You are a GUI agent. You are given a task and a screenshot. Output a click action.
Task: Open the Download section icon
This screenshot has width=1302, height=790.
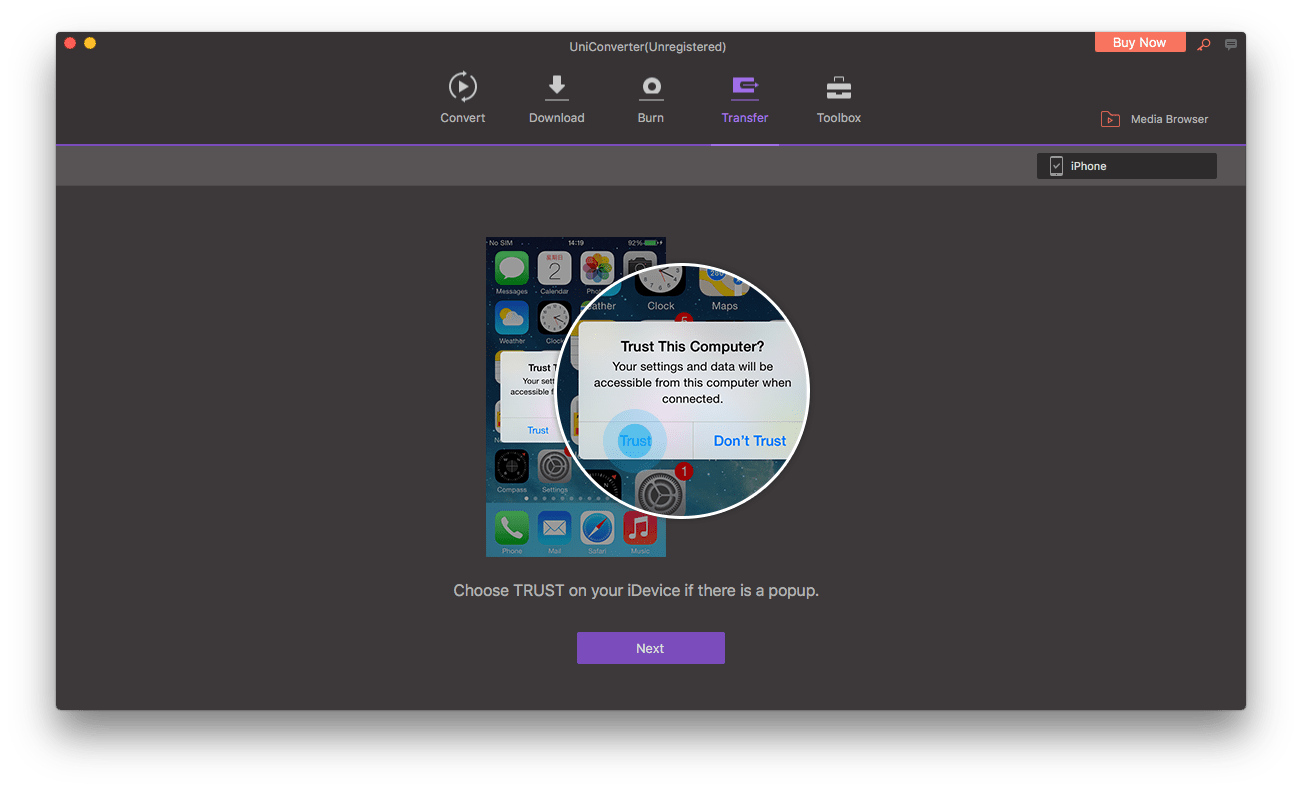pyautogui.click(x=556, y=87)
